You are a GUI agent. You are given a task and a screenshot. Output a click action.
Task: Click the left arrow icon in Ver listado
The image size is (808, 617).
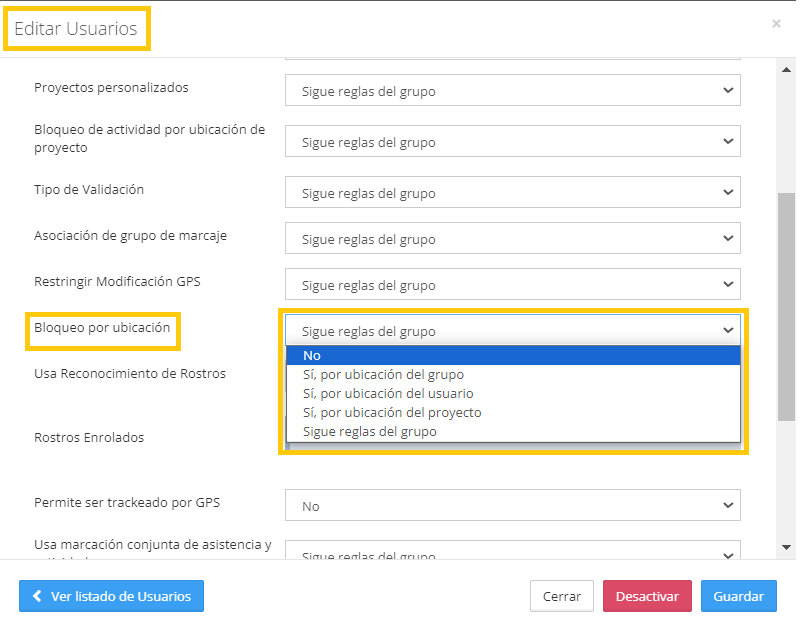[37, 596]
